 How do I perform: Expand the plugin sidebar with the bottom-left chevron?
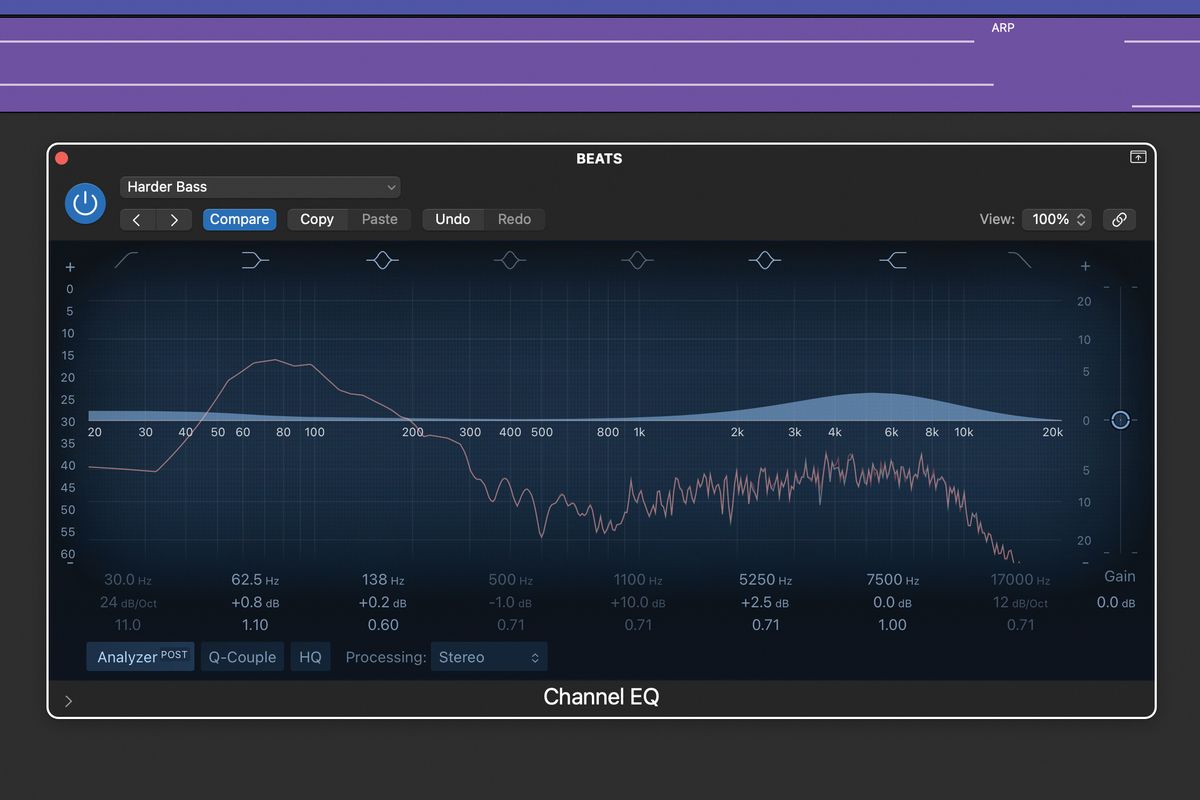tap(69, 701)
